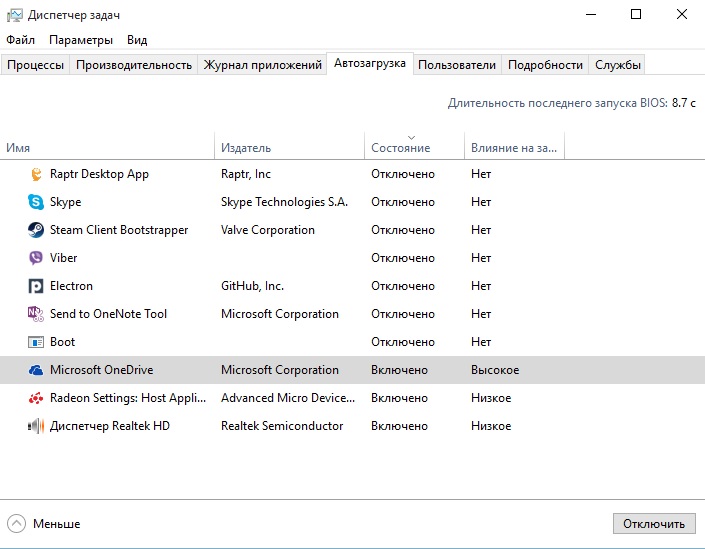Screen dimensions: 705x549
Task: Select the Send to OneNote Tool icon
Action: (x=36, y=314)
